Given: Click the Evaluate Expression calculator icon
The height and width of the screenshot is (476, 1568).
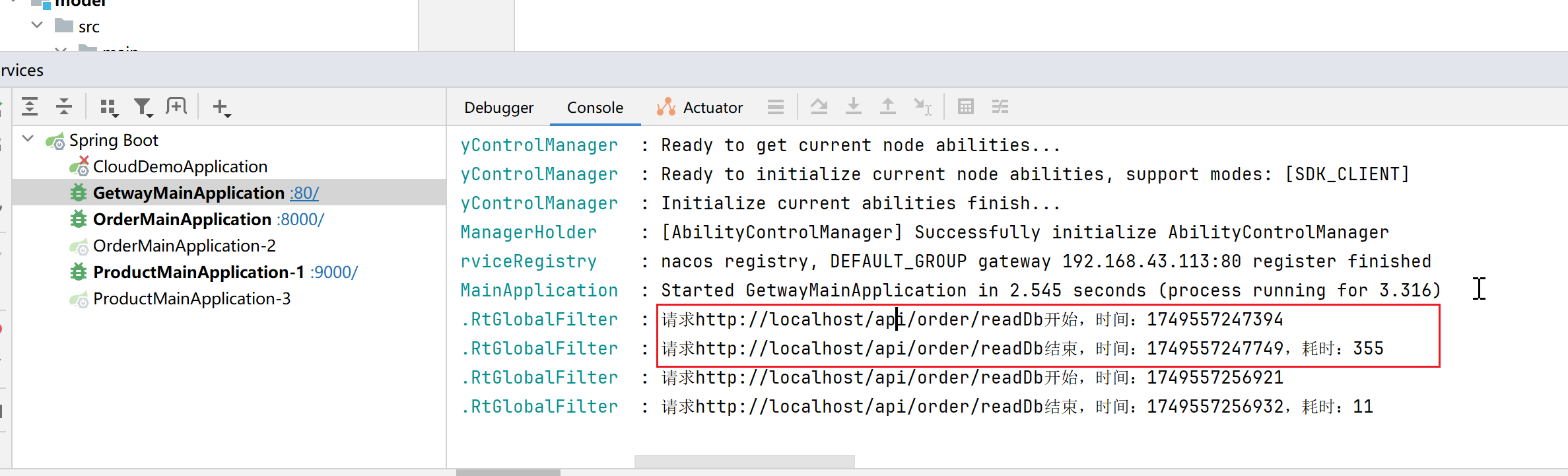Looking at the screenshot, I should (x=966, y=106).
